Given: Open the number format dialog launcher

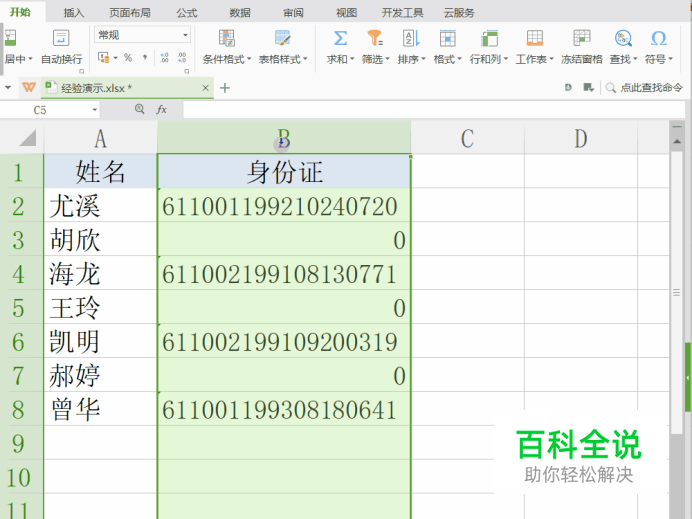Looking at the screenshot, I should pos(187,71).
